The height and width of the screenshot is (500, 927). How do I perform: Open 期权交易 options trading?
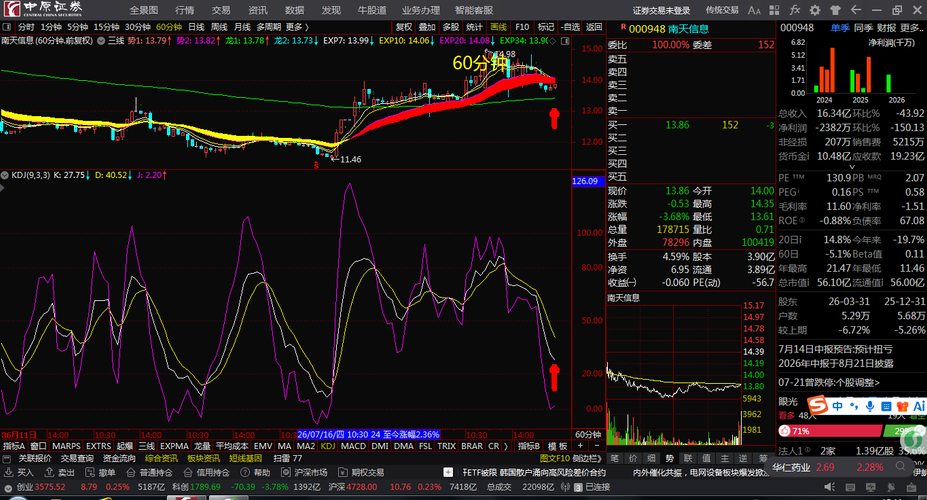[x=361, y=472]
